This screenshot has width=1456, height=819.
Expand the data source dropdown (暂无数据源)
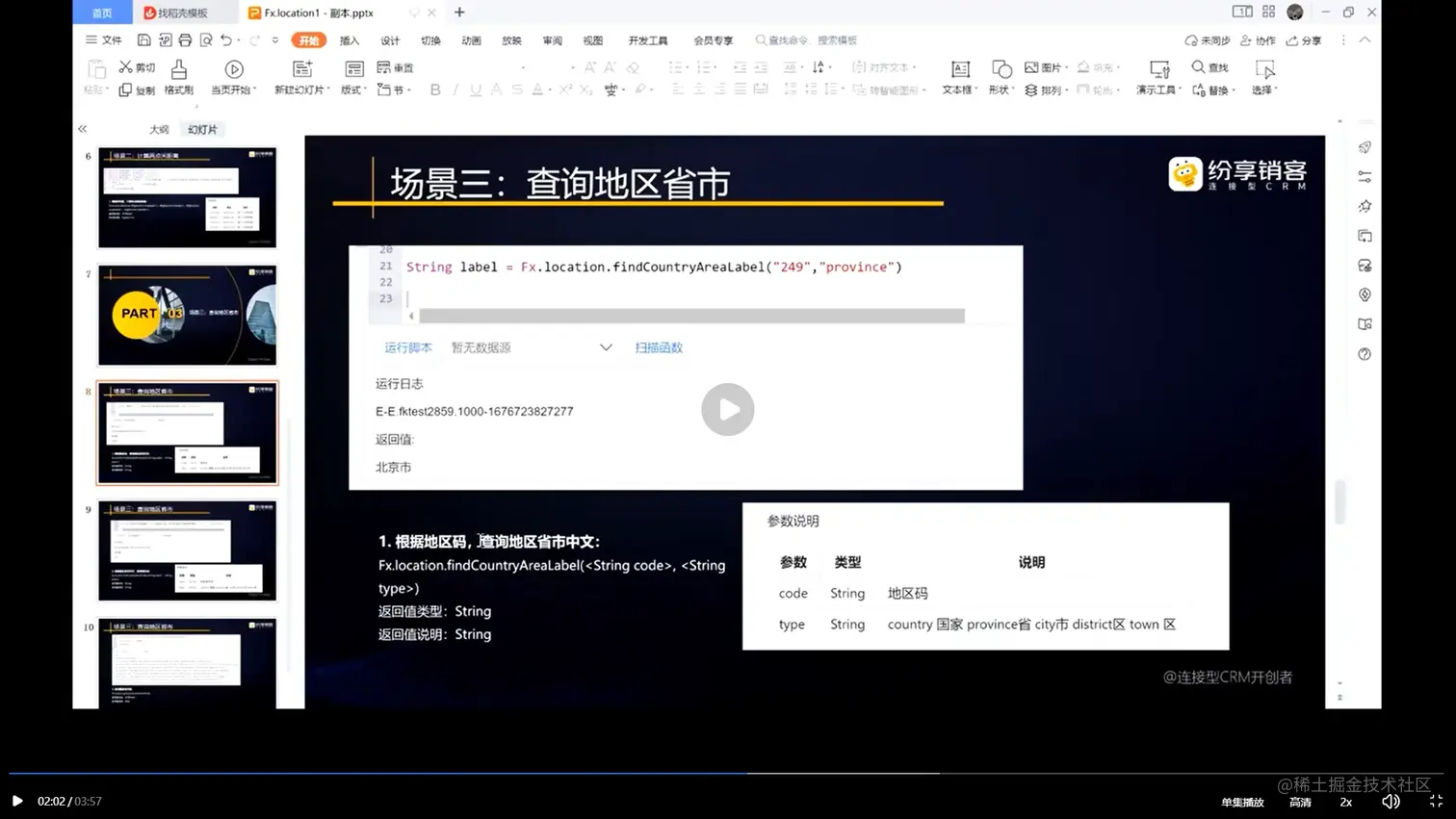606,347
